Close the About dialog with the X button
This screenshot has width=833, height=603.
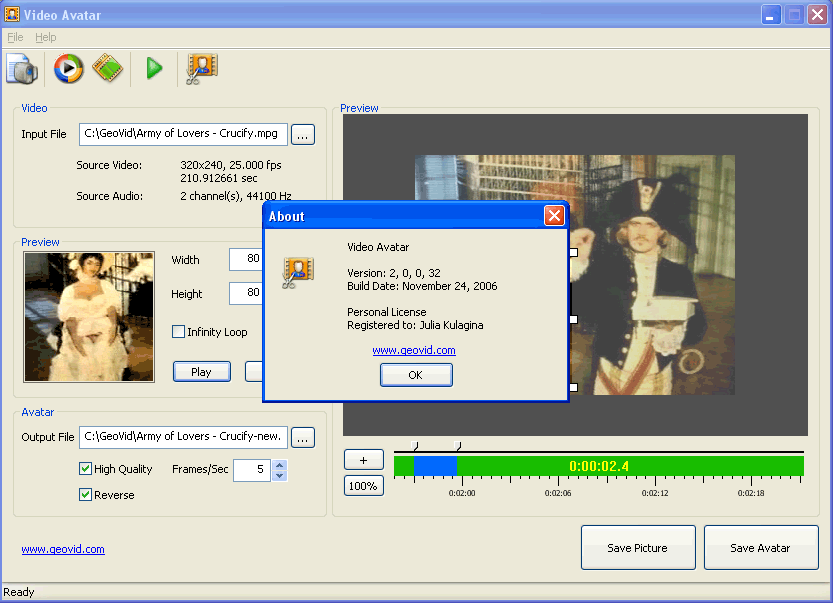(554, 216)
